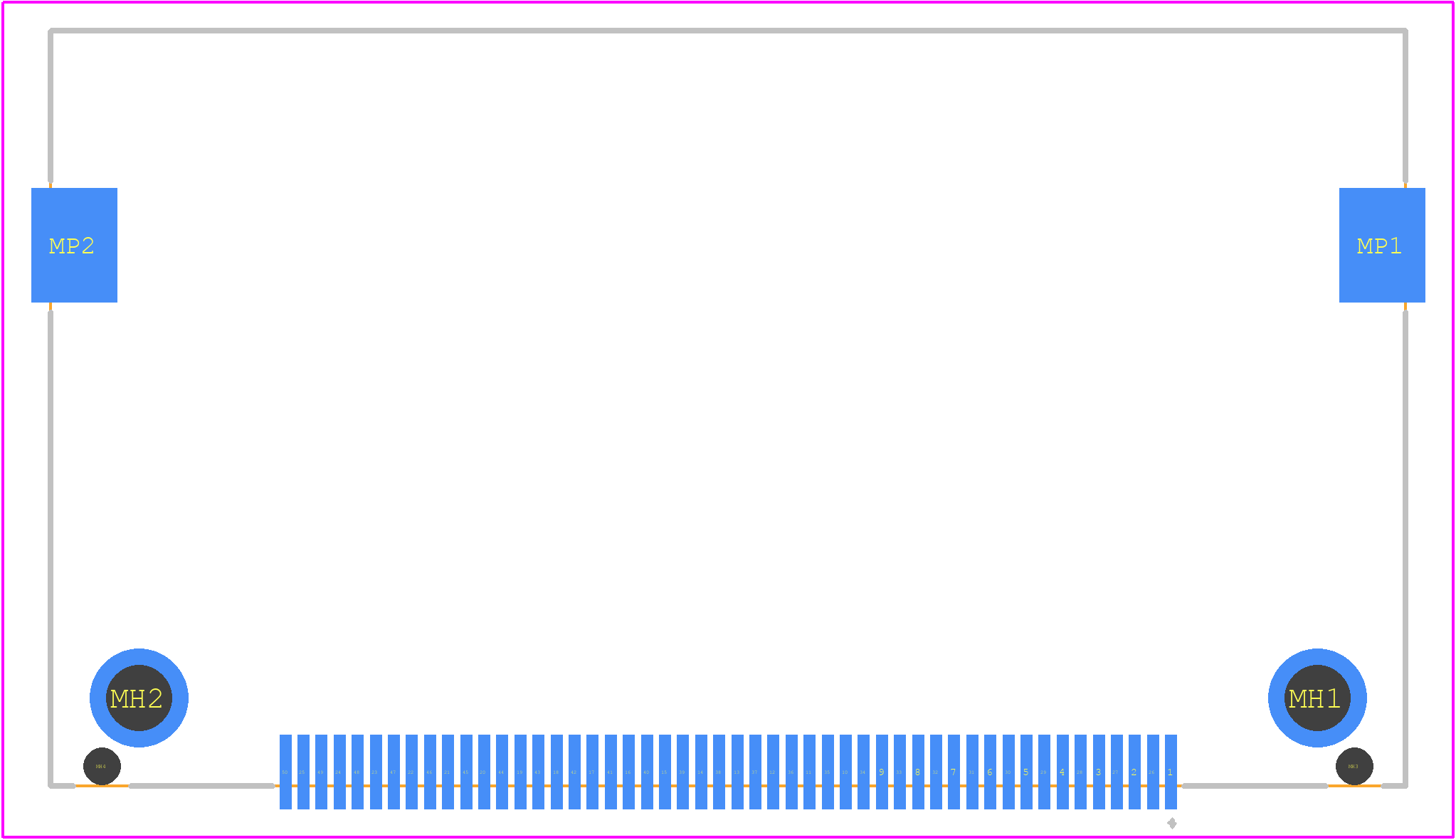Click pad number 1
1456x840 pixels.
coord(1171,772)
